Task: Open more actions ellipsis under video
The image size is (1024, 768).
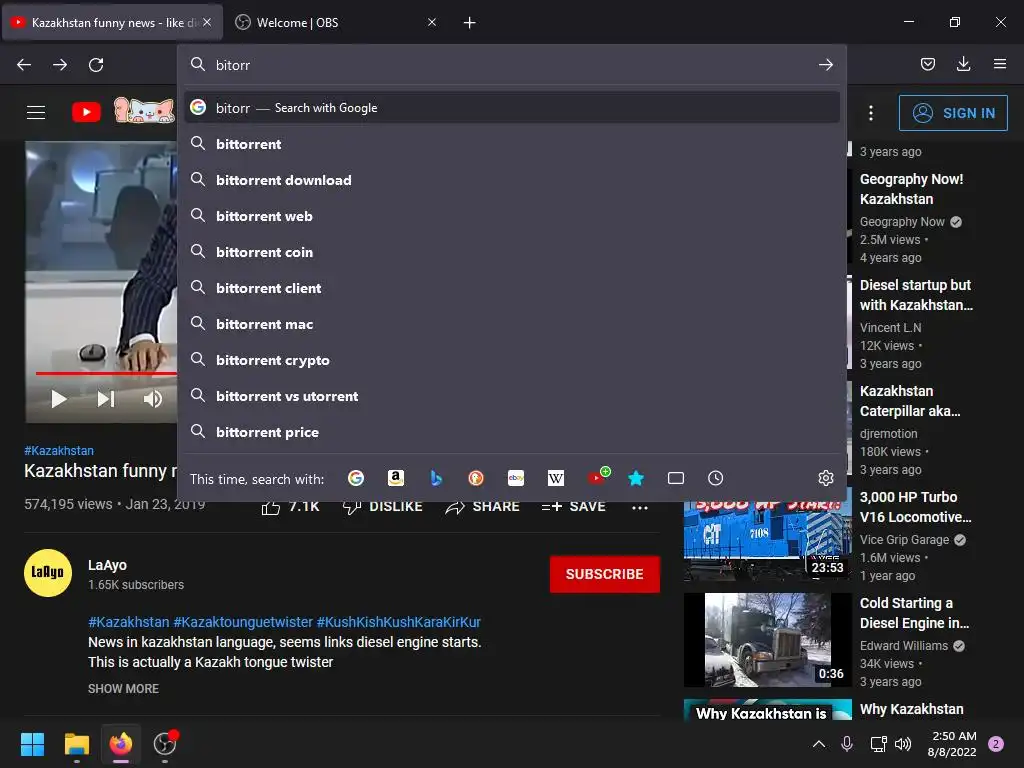Action: [x=640, y=507]
